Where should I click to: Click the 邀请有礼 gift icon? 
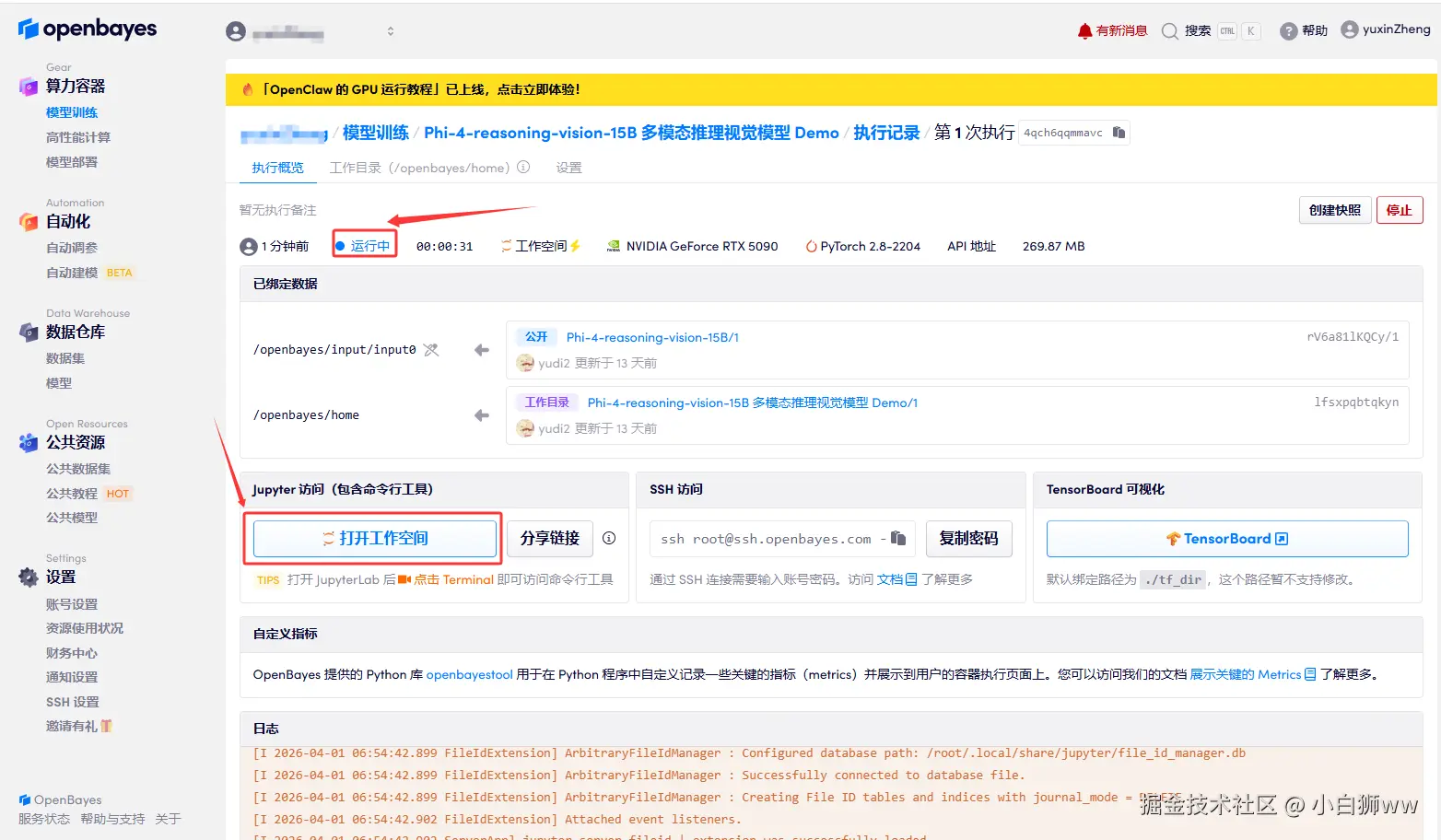click(107, 726)
